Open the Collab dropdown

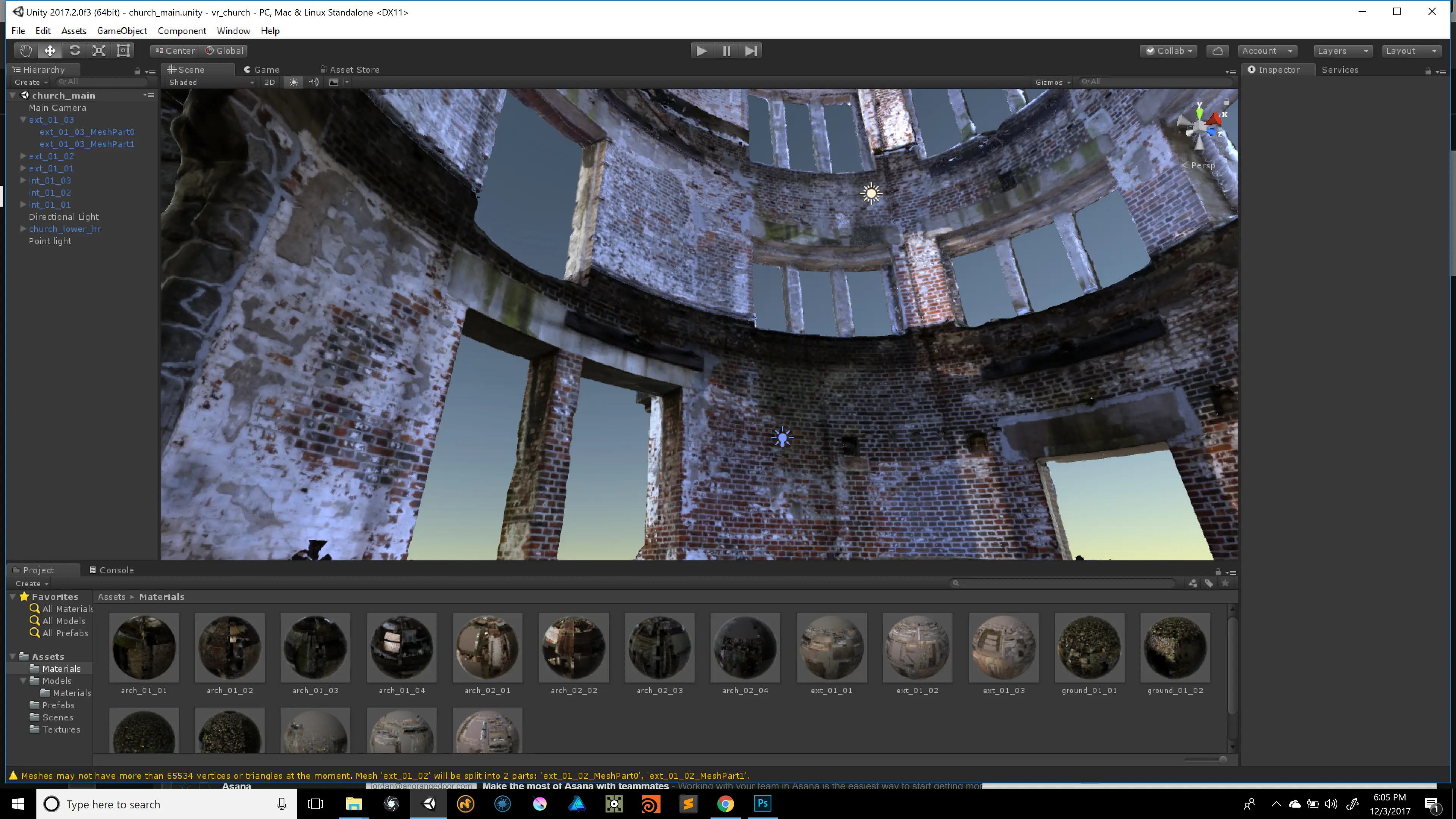coord(1168,51)
